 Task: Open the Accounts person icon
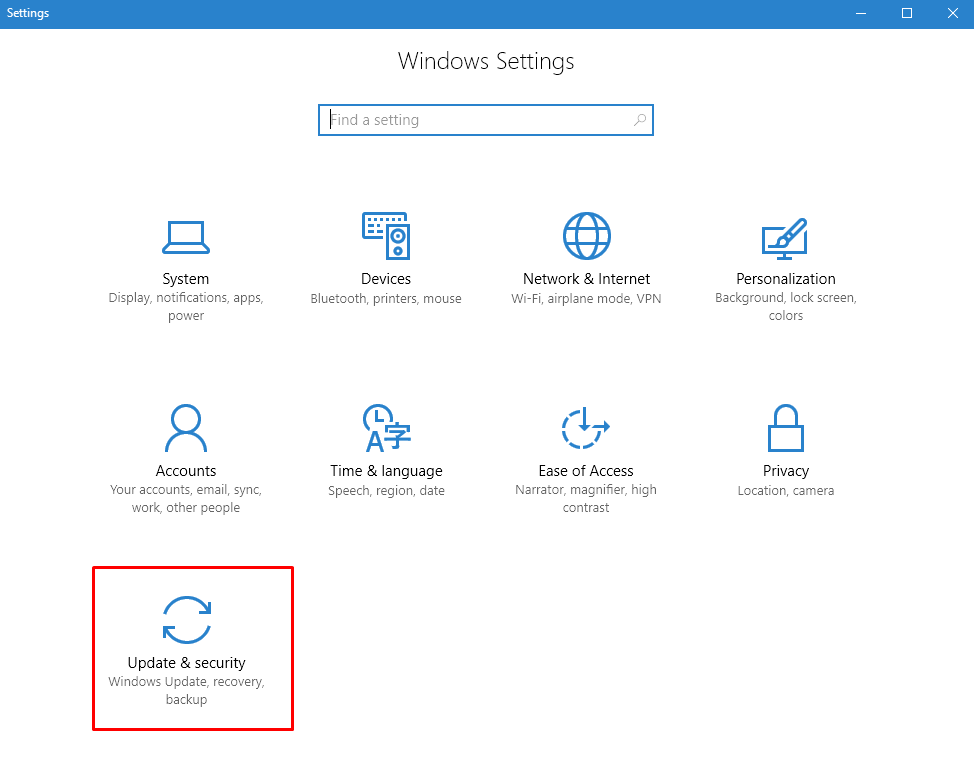coord(186,428)
